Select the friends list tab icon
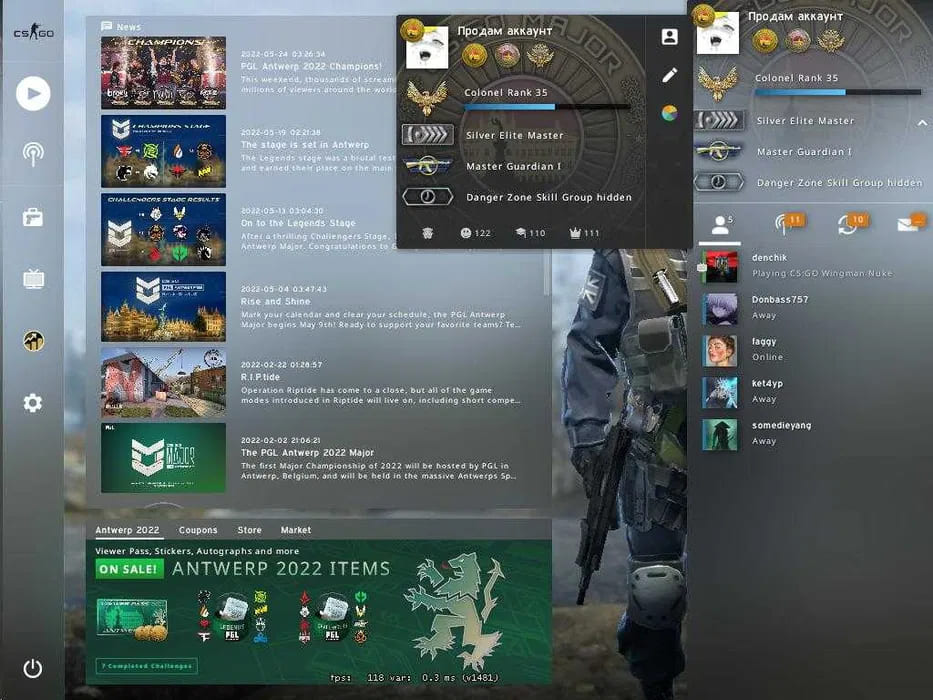 (x=720, y=225)
